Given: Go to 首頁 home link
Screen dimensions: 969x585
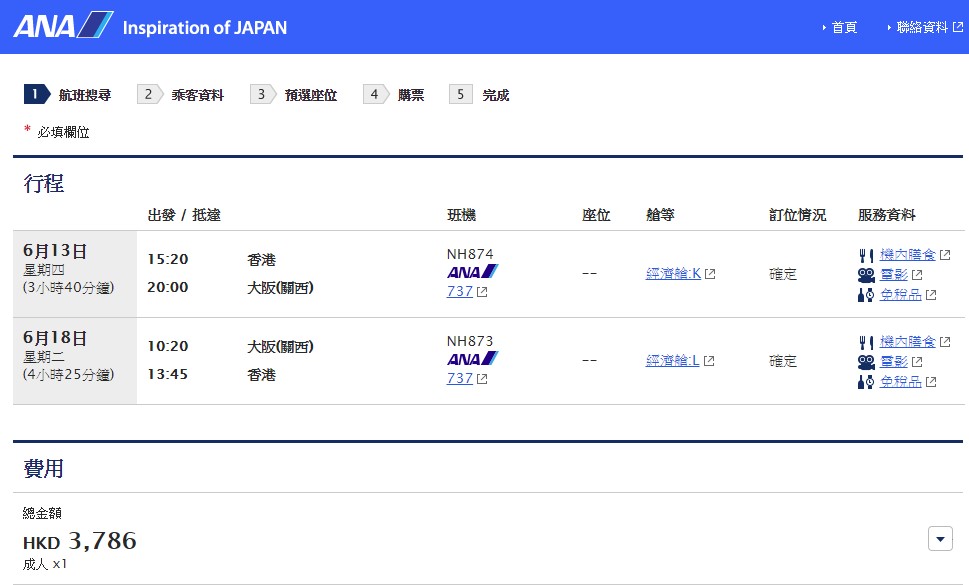Looking at the screenshot, I should coord(844,27).
